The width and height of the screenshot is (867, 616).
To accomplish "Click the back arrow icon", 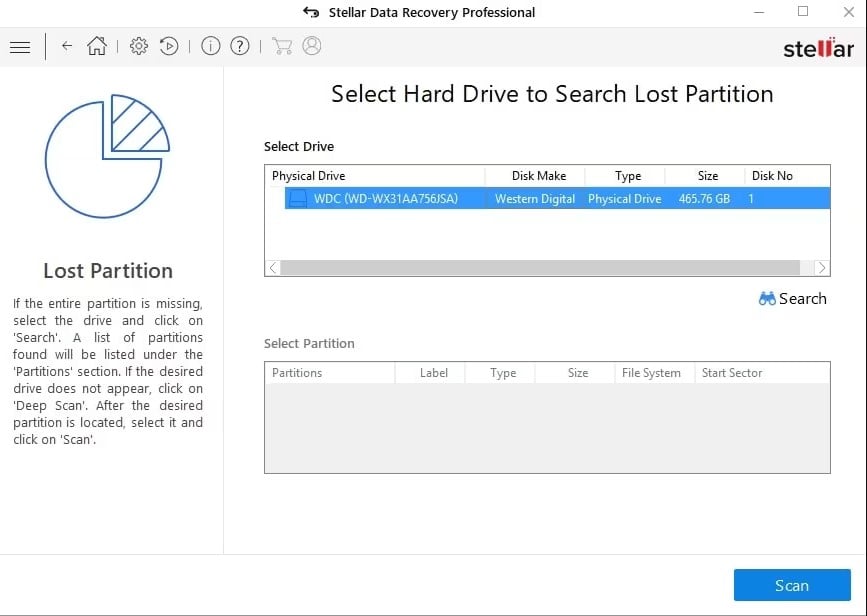I will [66, 46].
